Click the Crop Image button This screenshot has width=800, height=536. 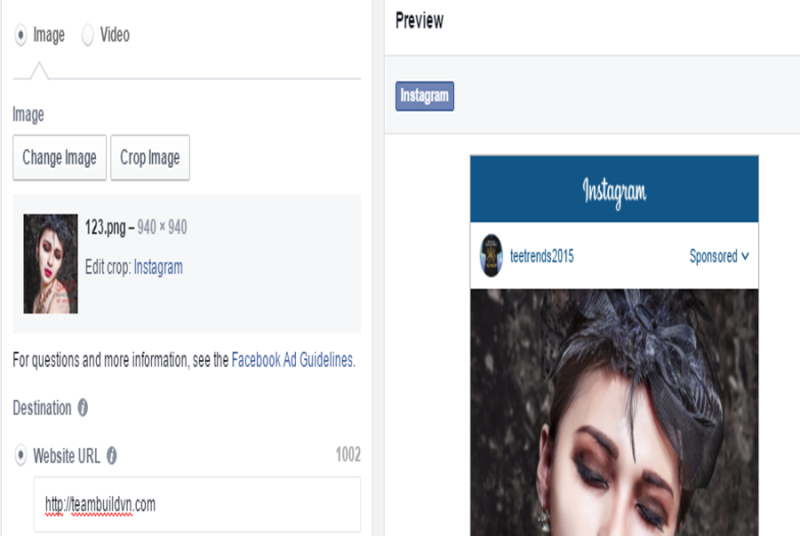[150, 158]
